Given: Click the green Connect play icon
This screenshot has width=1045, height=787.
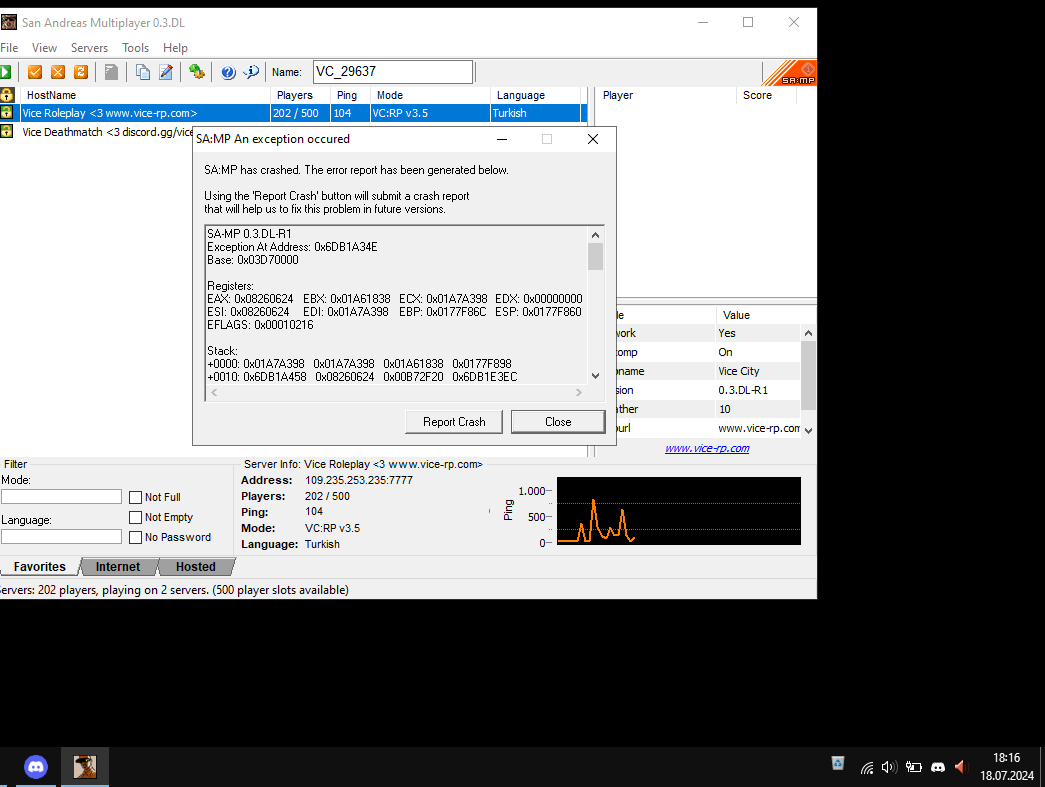Looking at the screenshot, I should coord(5,72).
